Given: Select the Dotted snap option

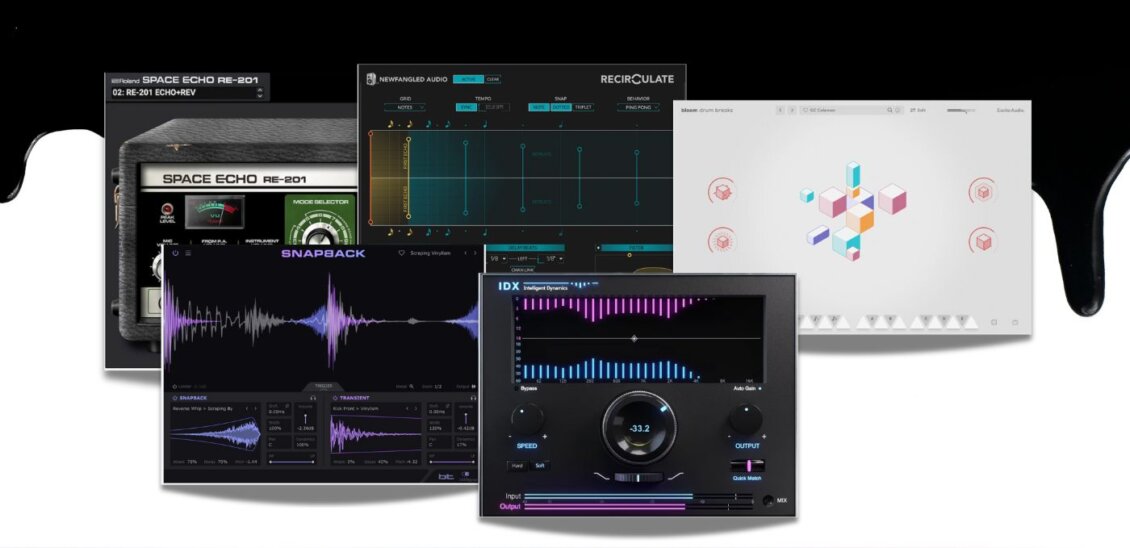Looking at the screenshot, I should pyautogui.click(x=559, y=107).
